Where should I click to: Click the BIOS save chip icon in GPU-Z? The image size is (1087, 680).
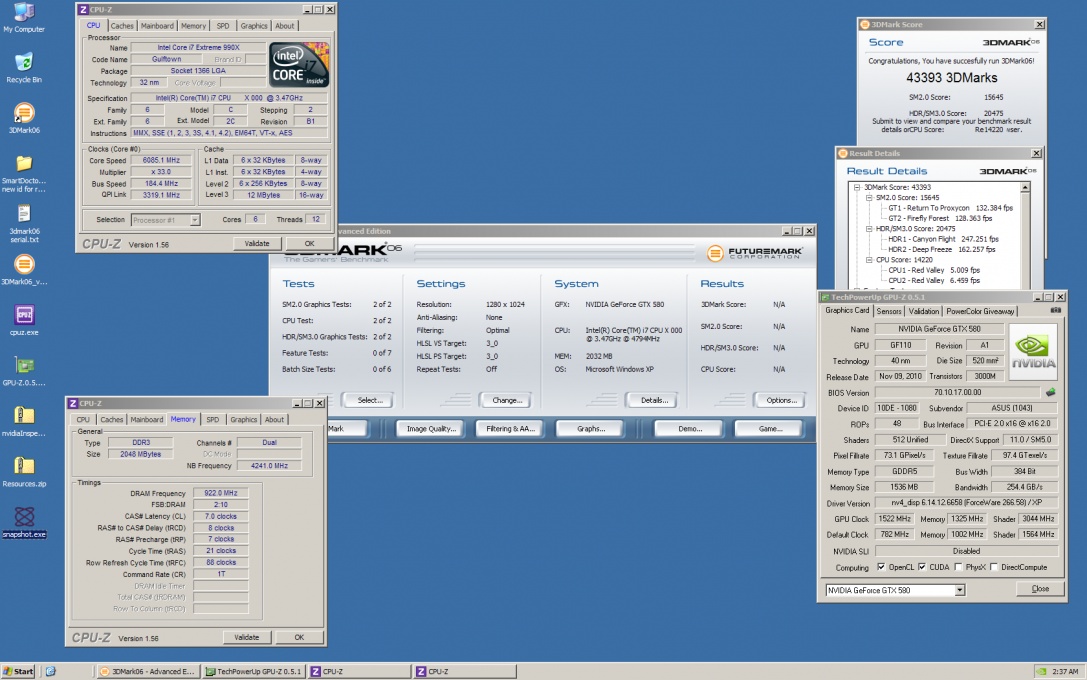point(1050,392)
